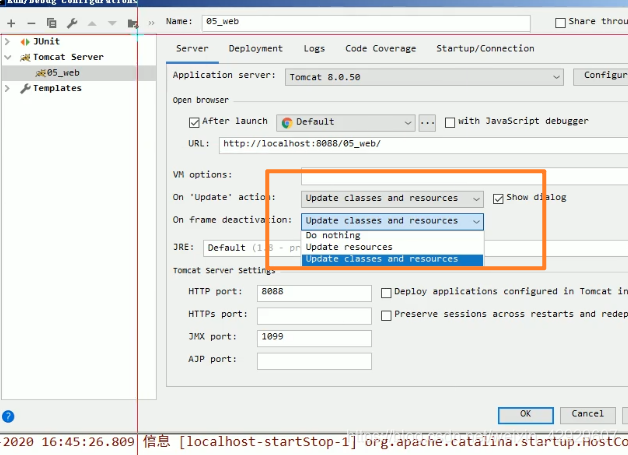
Task: Click the Move into folder icon
Action: 133,23
